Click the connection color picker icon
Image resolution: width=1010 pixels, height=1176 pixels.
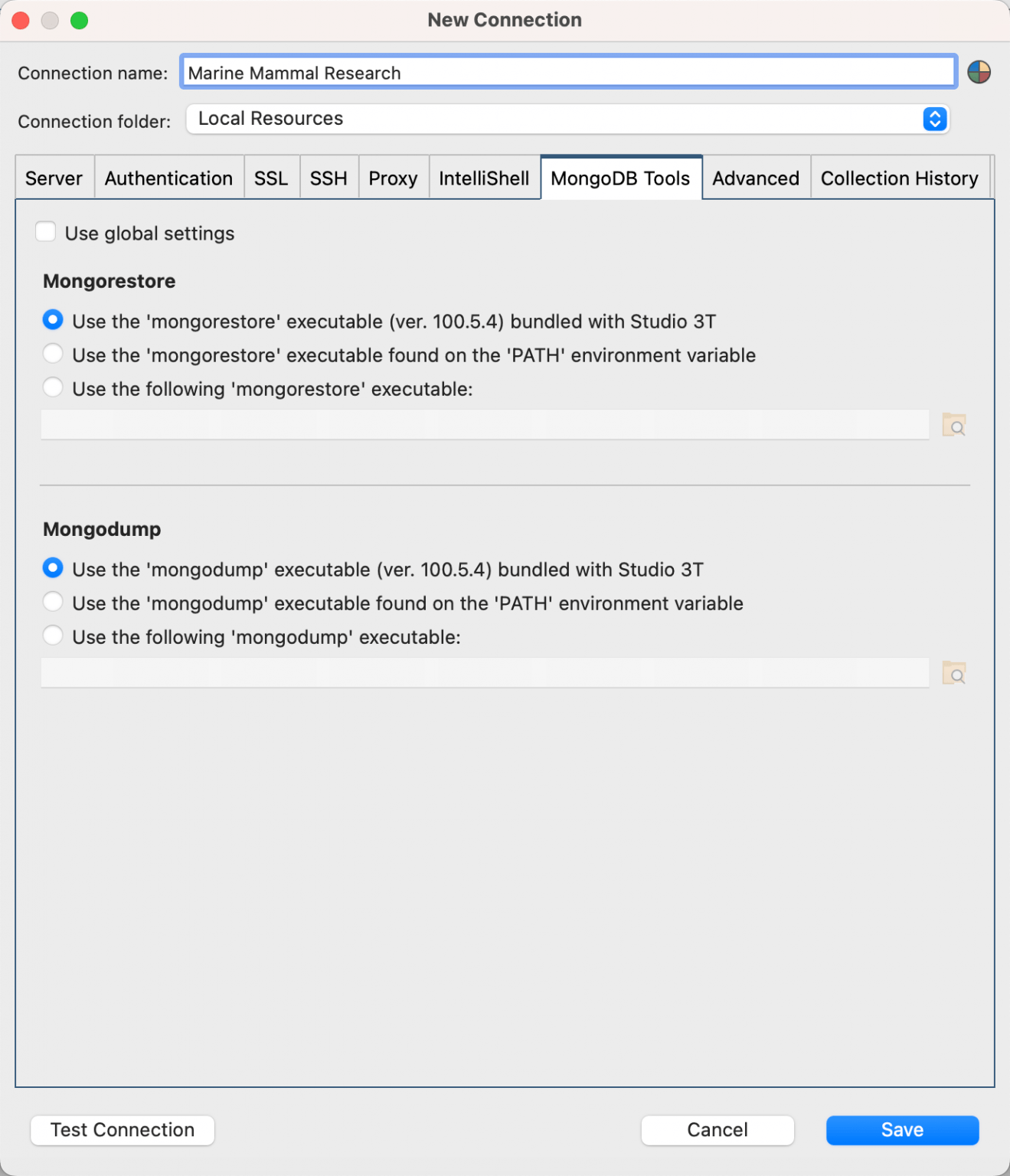980,72
